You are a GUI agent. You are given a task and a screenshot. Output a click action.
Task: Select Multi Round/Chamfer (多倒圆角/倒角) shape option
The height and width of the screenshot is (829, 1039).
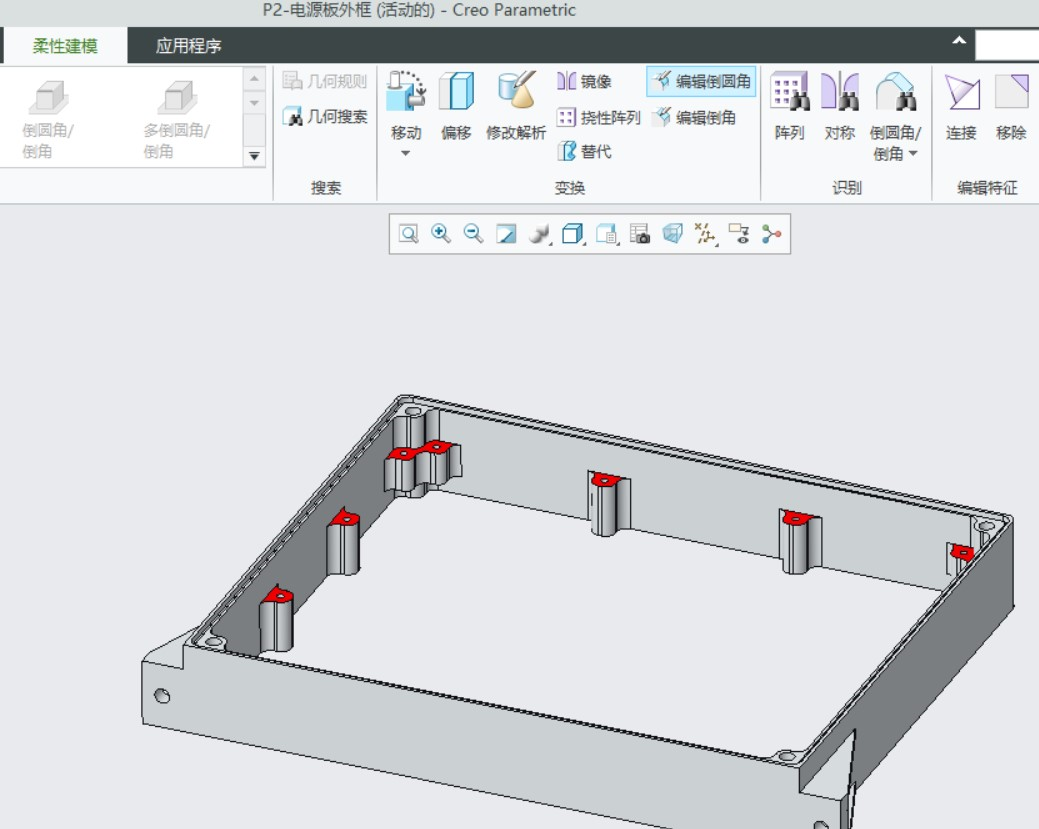177,119
